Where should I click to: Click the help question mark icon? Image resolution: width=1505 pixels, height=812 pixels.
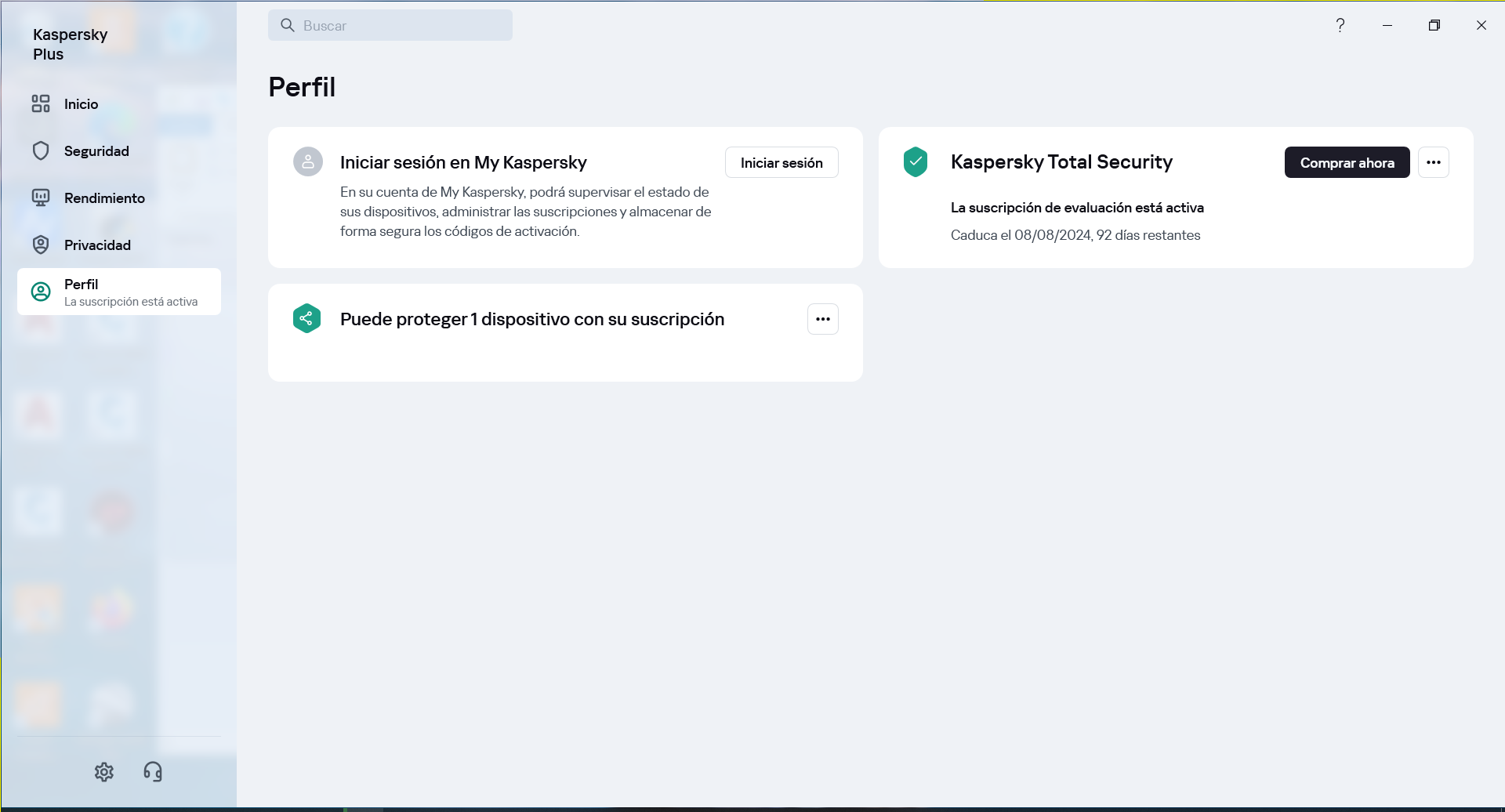(1340, 25)
